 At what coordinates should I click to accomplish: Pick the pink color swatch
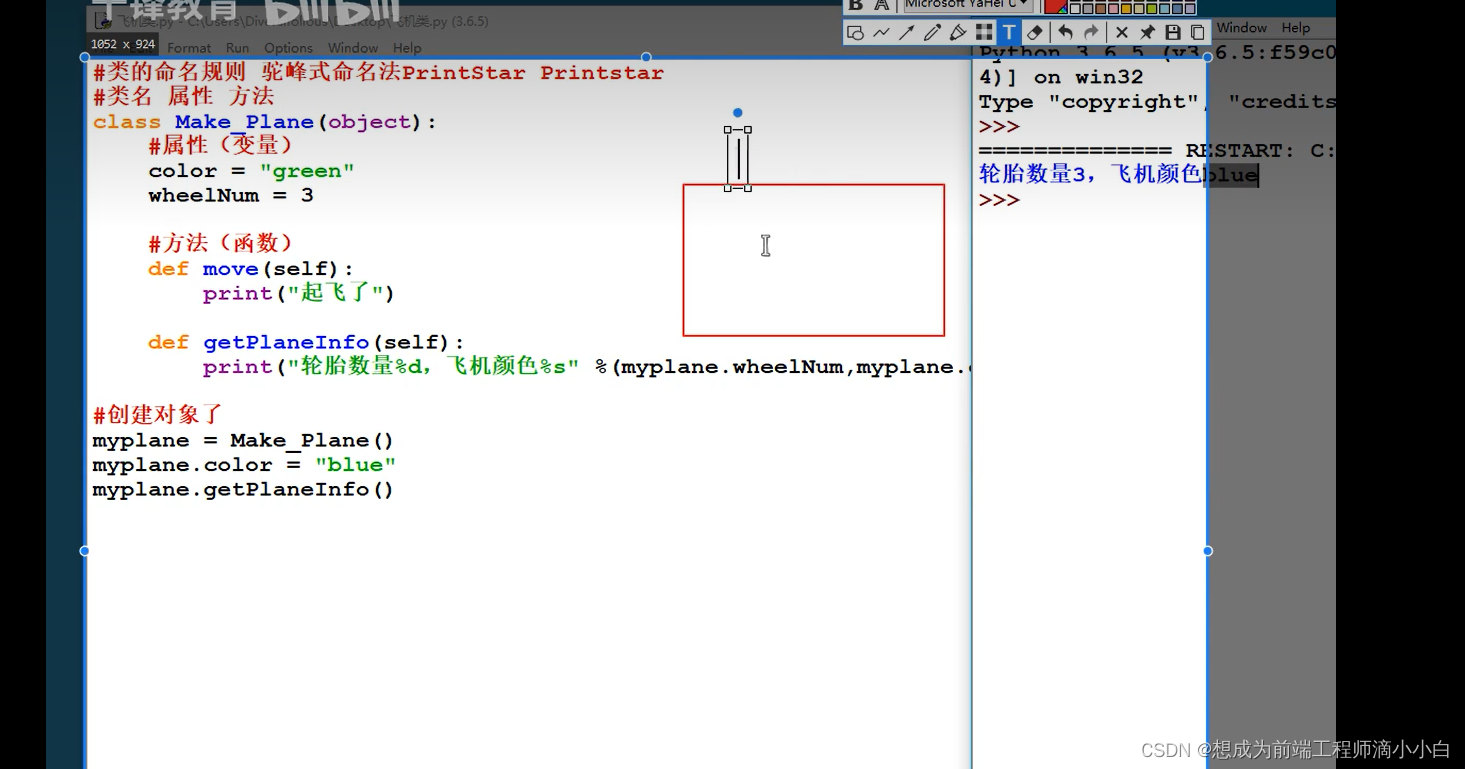click(1113, 9)
